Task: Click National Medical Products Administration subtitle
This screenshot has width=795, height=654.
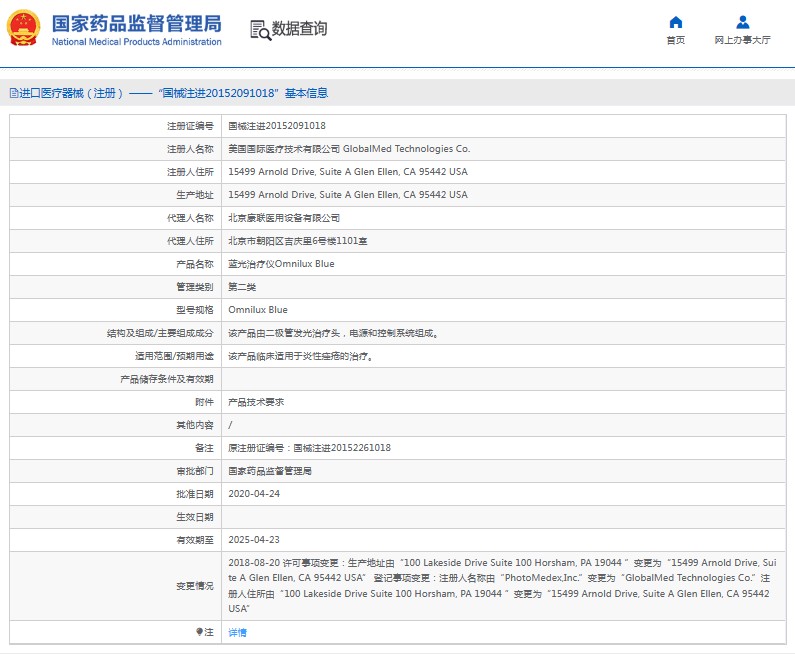Action: [x=137, y=42]
